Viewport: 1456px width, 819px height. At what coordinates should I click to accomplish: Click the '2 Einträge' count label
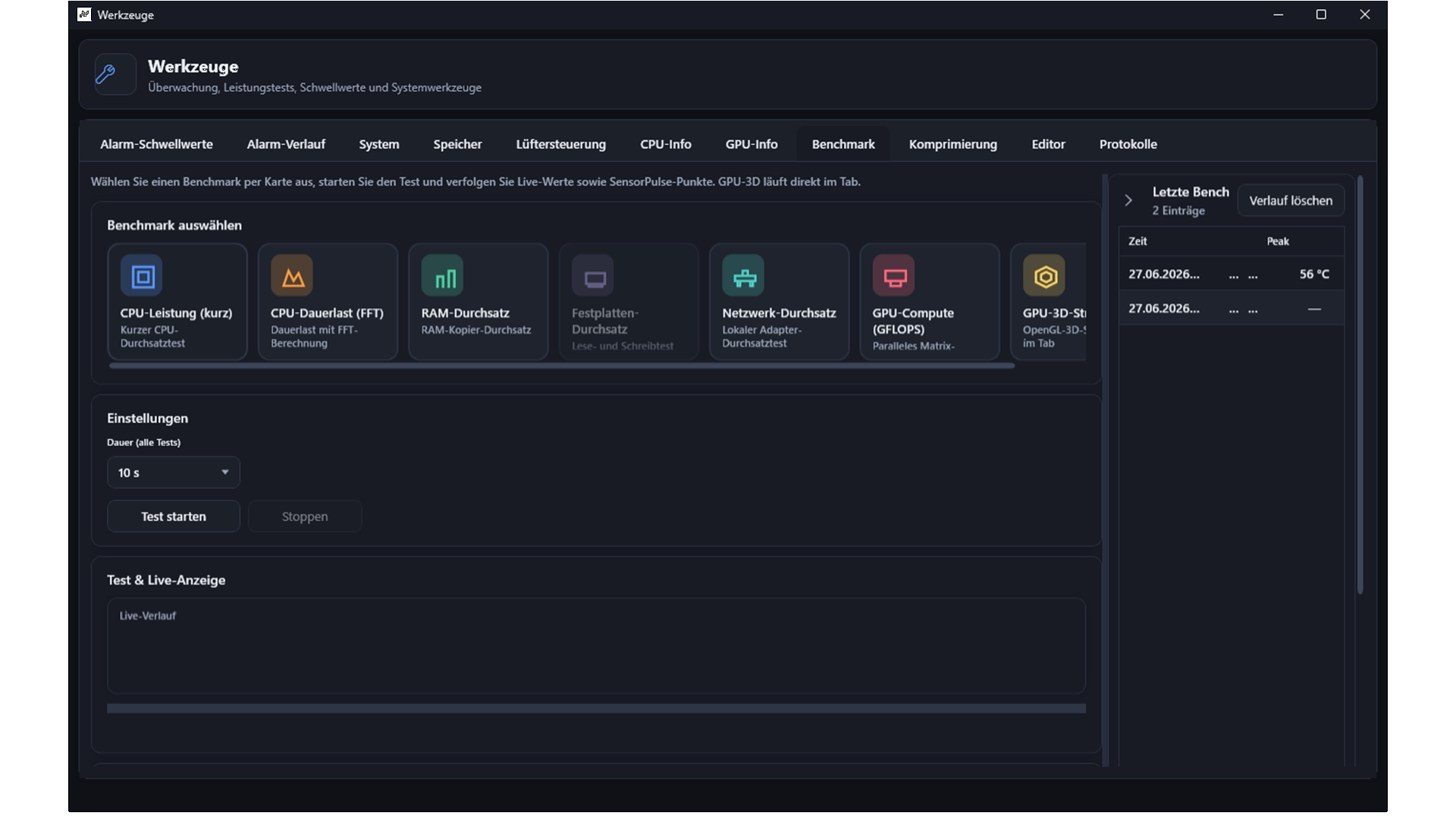tap(1178, 211)
